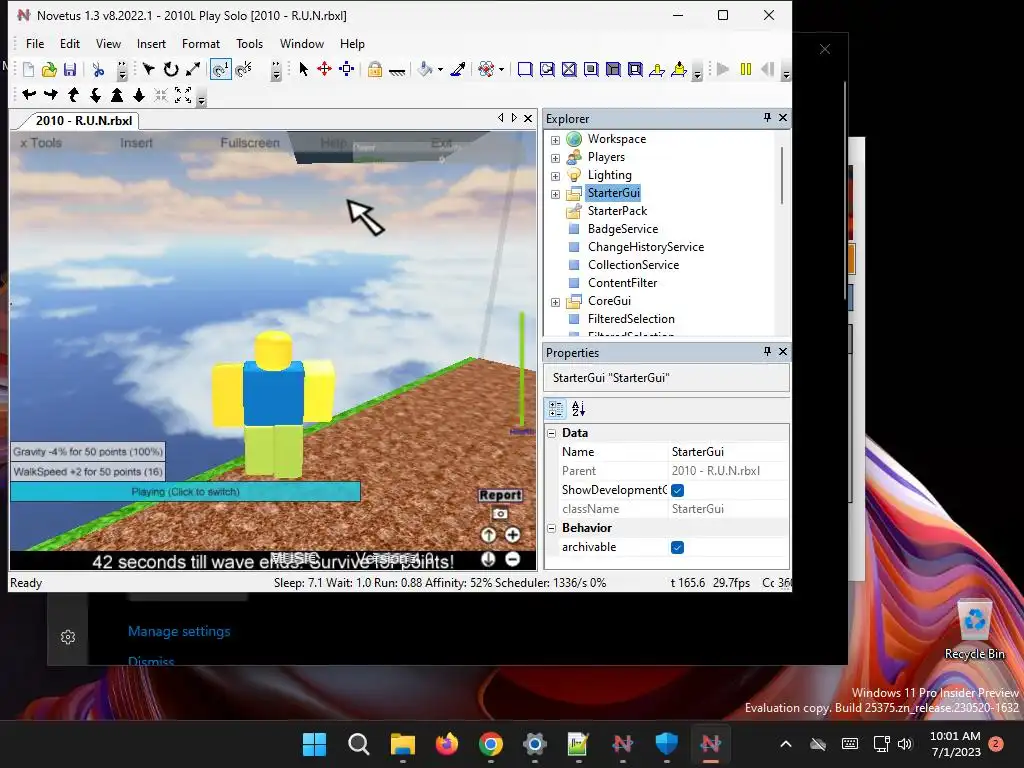Expand the CoreGui tree node
This screenshot has height=768, width=1024.
click(555, 302)
